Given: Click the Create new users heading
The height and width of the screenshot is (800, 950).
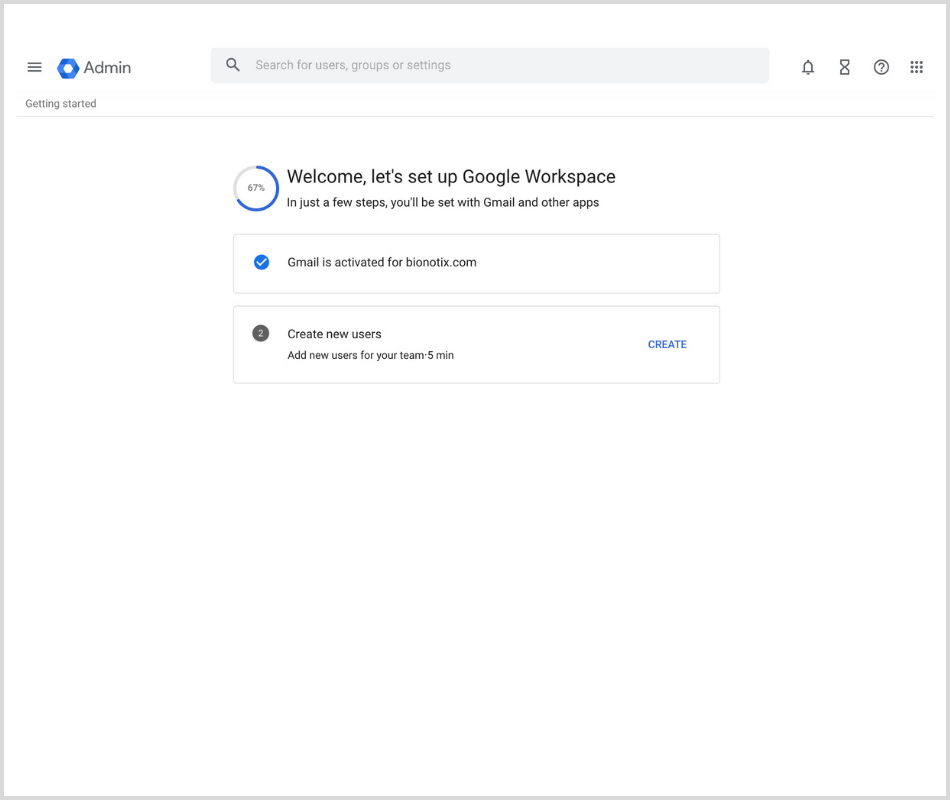Looking at the screenshot, I should pyautogui.click(x=334, y=334).
